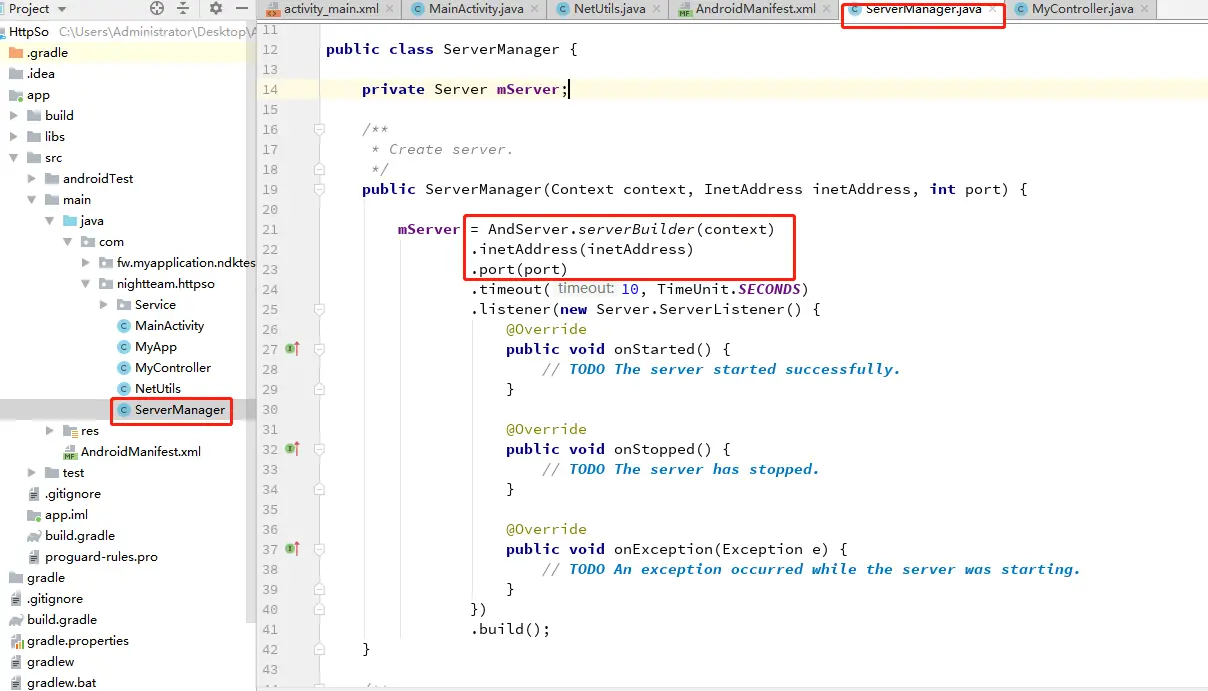Viewport: 1208px width, 691px height.
Task: Collapse the com package arrow
Action: 68,242
